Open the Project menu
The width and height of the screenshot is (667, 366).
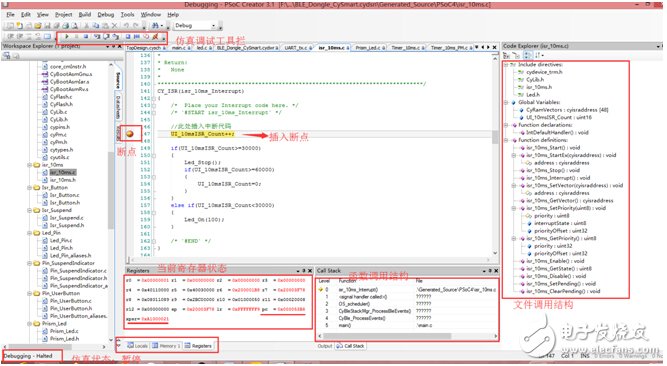[x=63, y=14]
